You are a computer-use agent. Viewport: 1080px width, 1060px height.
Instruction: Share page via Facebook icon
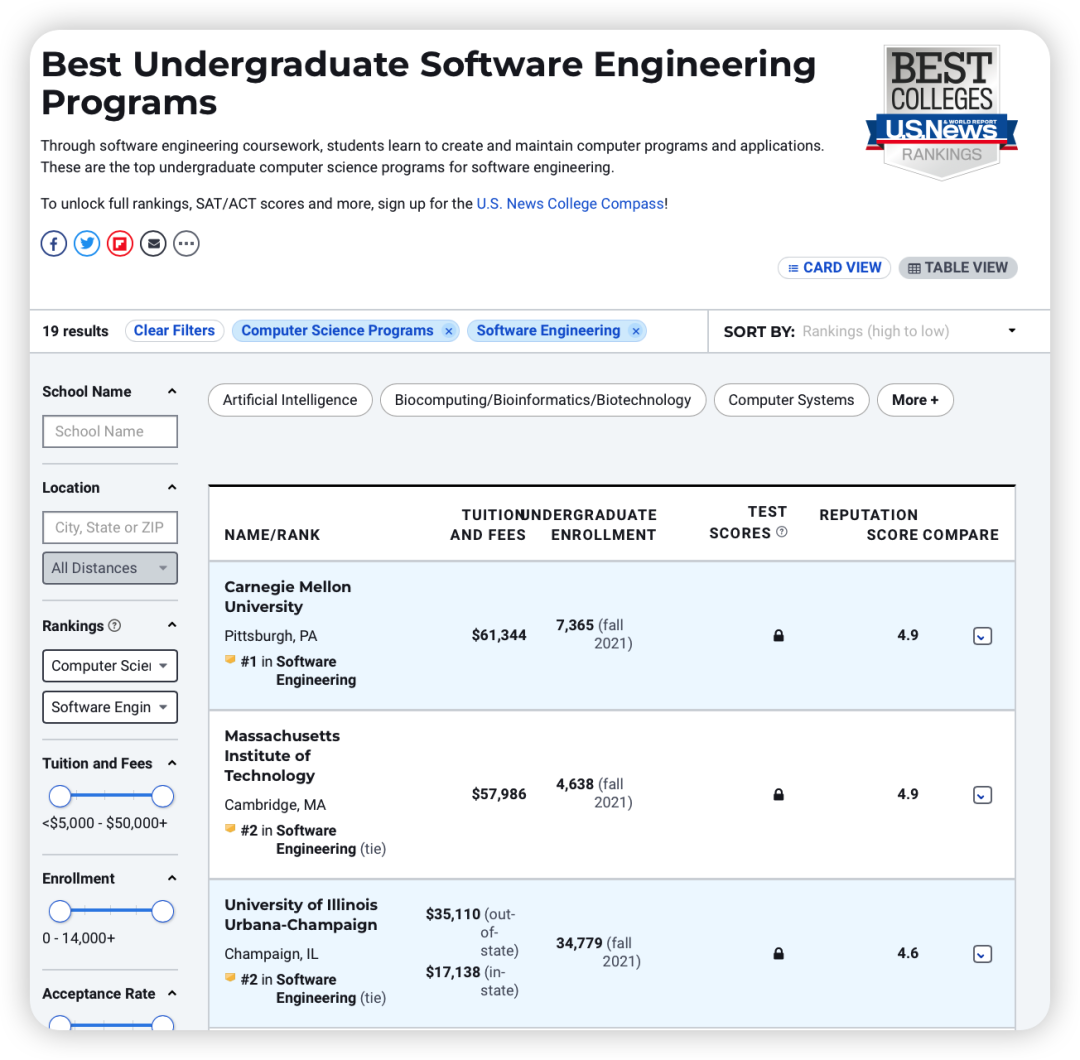click(54, 243)
